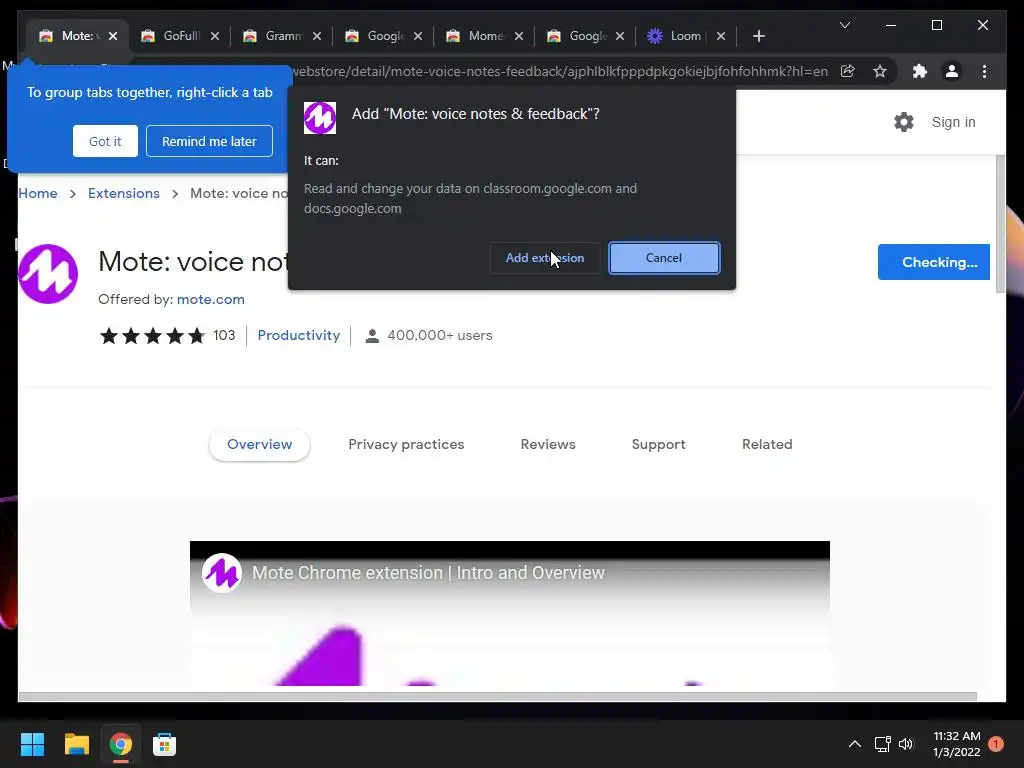Click the Mote channel icon on video

coord(222,573)
